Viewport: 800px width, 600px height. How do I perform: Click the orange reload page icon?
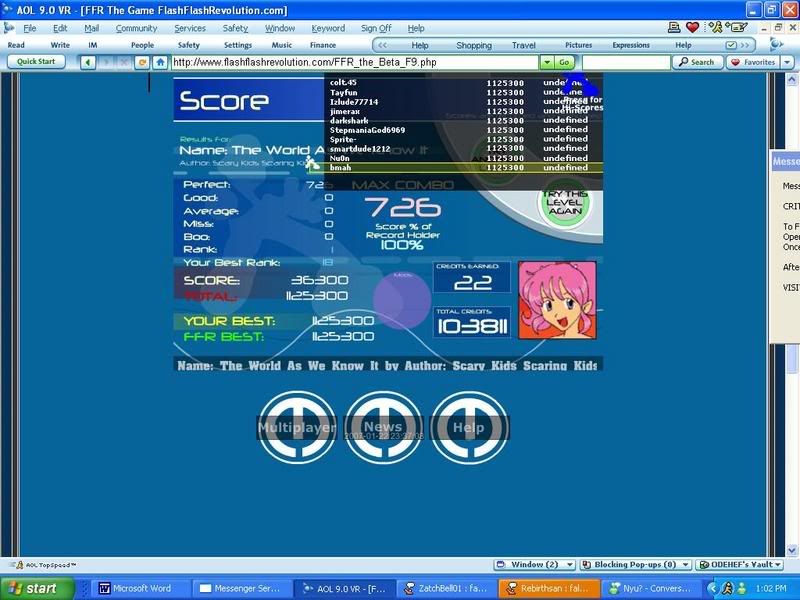[x=142, y=62]
